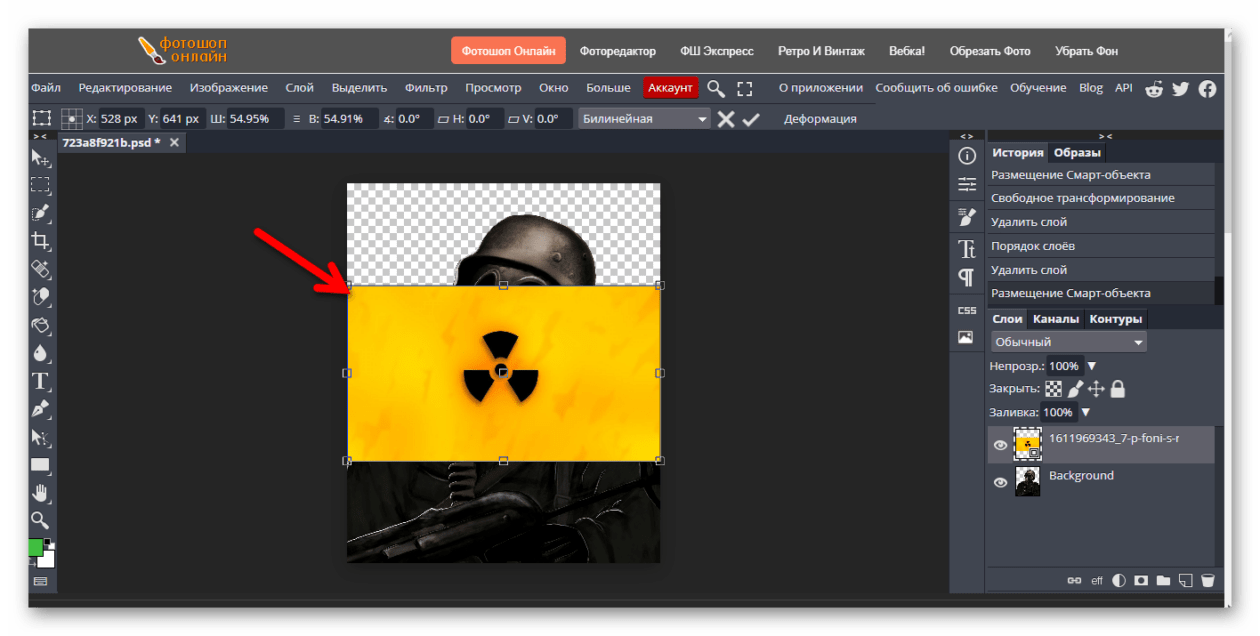Choose the Crop tool
The image size is (1260, 636).
click(x=40, y=241)
